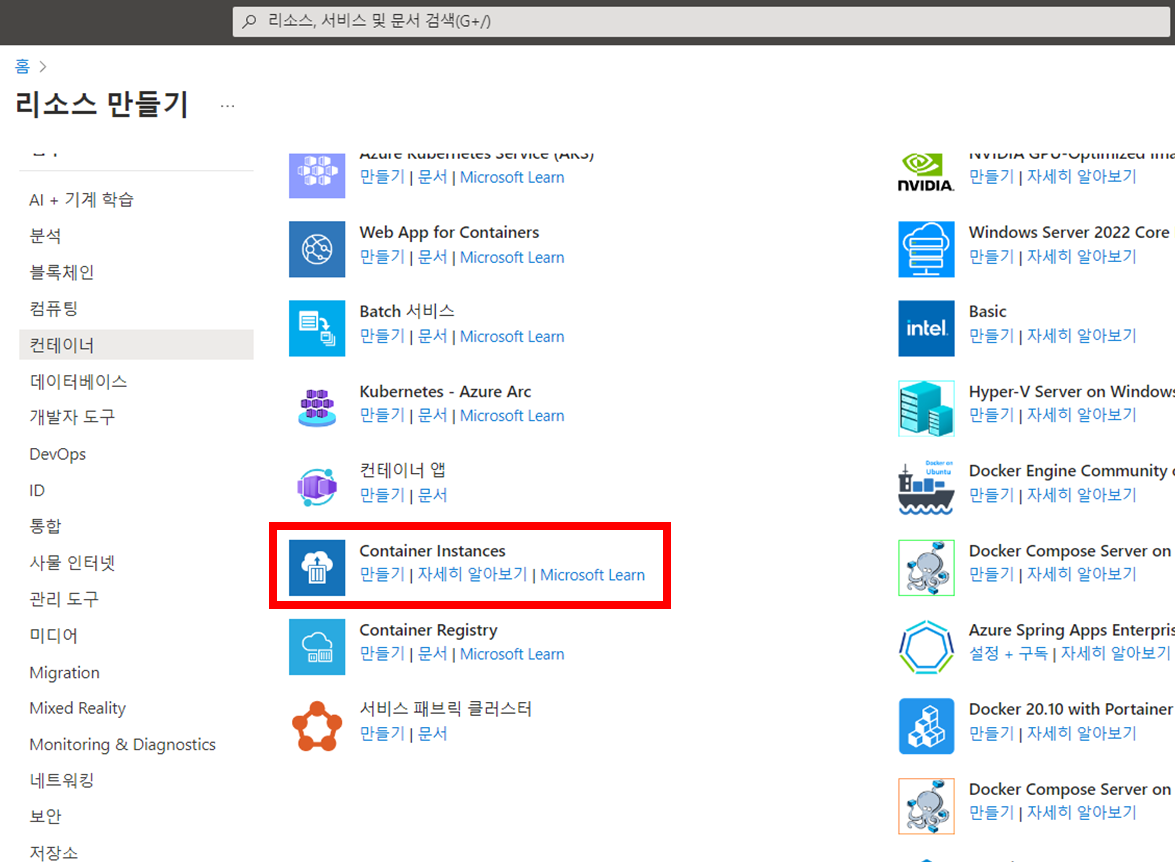1175x862 pixels.
Task: Click 만들기 under Docker 20.10 with Portainer
Action: point(991,733)
